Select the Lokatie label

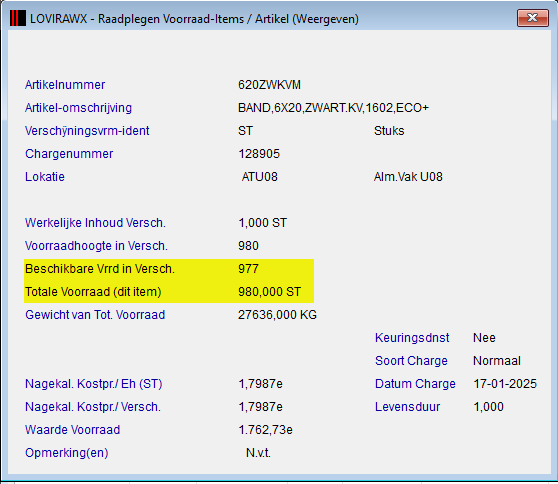pyautogui.click(x=45, y=177)
